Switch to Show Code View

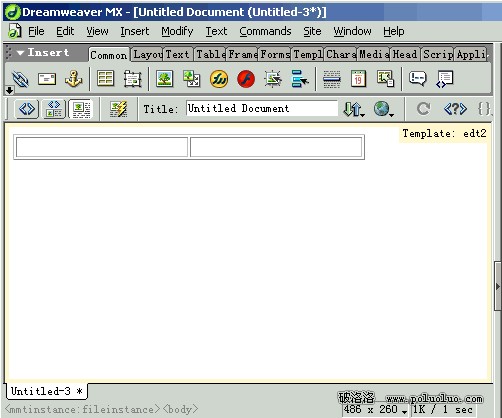pyautogui.click(x=27, y=109)
